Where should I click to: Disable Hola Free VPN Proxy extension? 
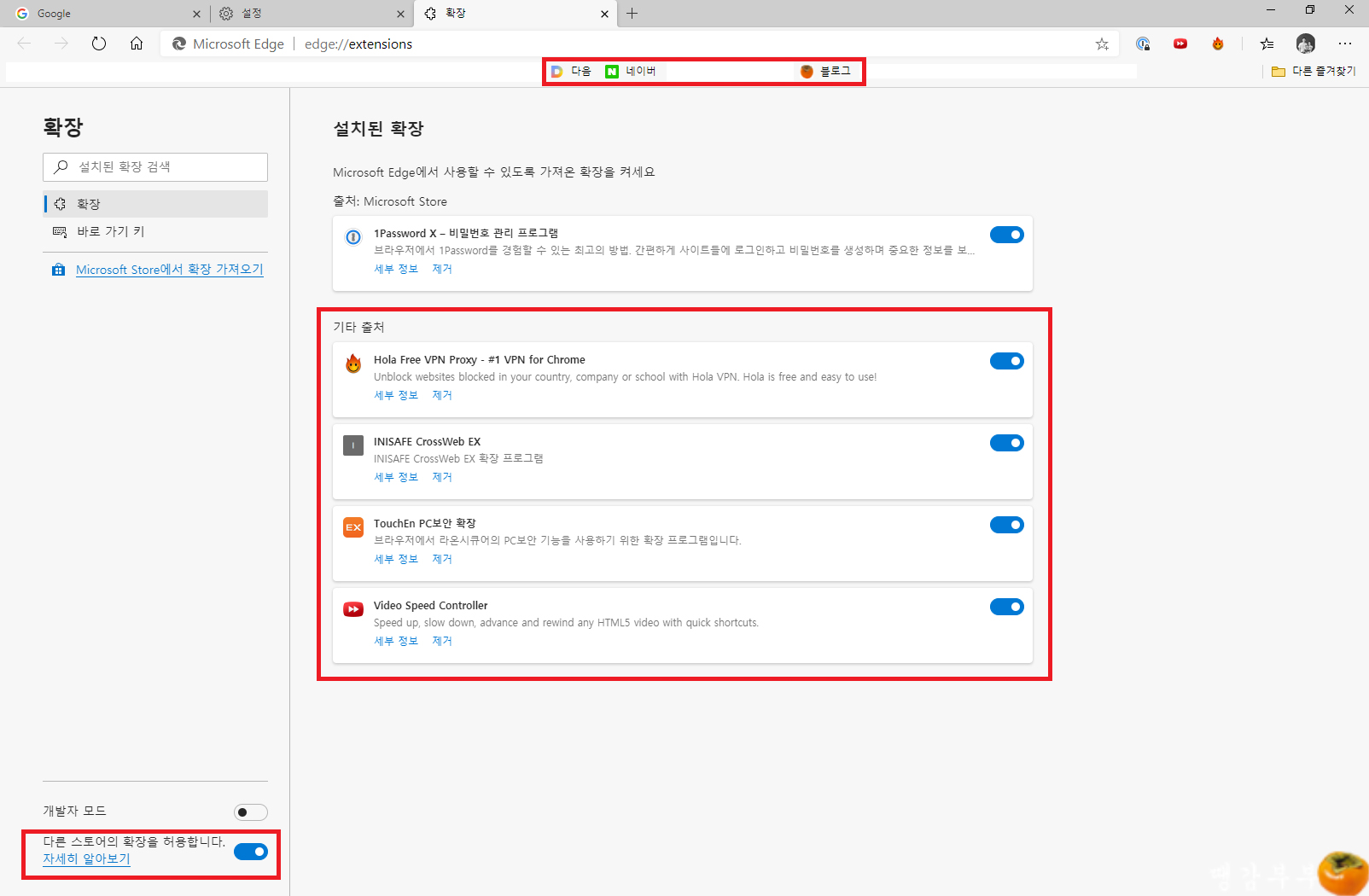(1007, 361)
